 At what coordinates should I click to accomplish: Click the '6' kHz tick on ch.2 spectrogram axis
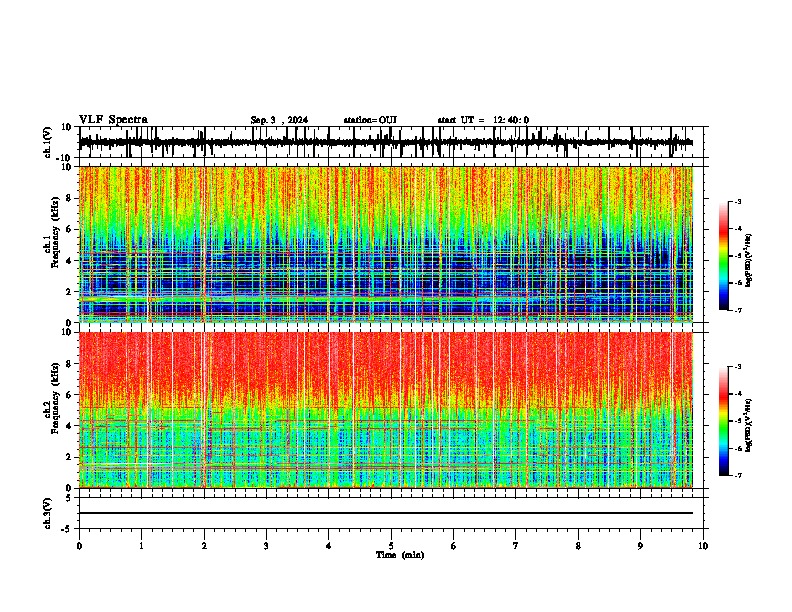point(69,395)
